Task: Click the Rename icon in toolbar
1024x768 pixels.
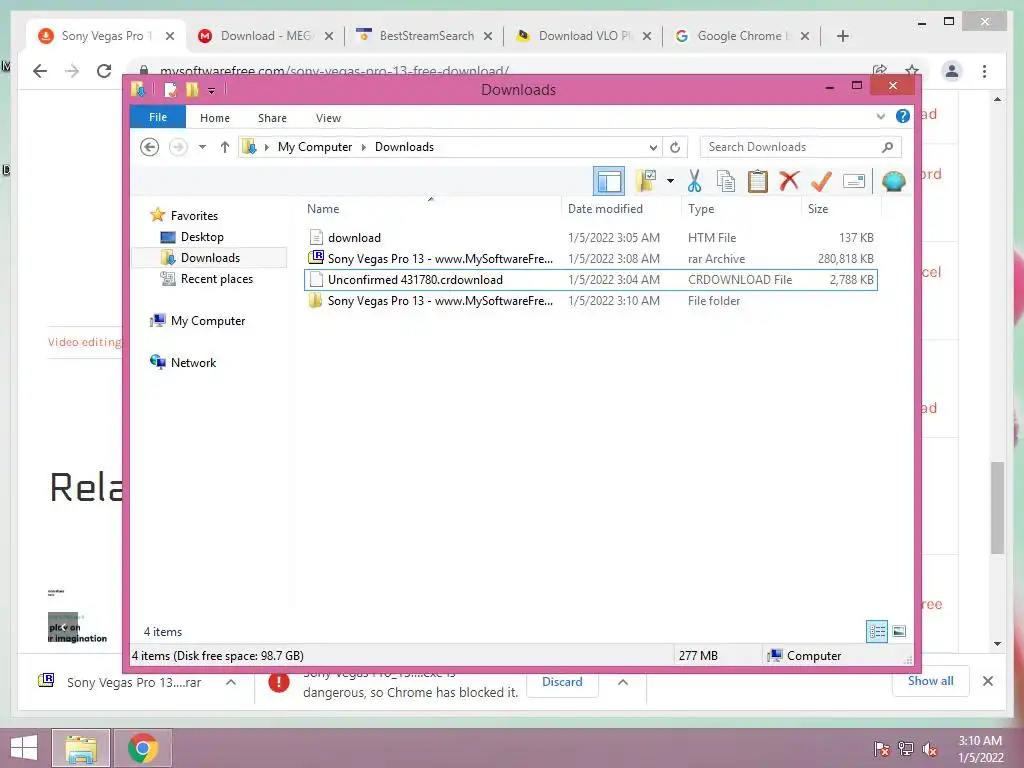Action: [x=854, y=181]
